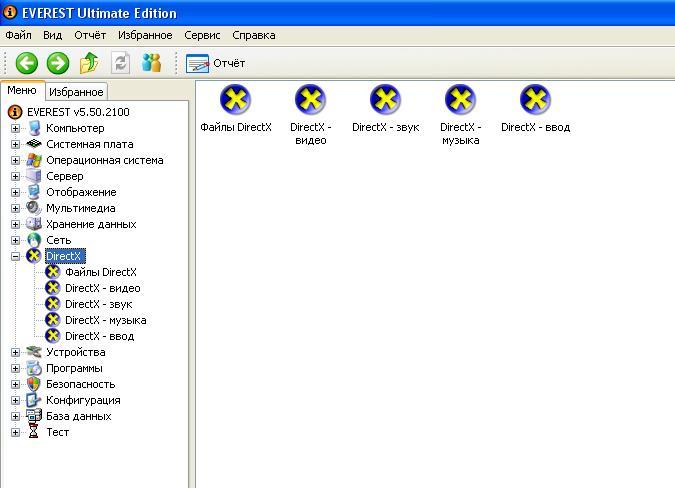Expand the Компьютер tree node
The width and height of the screenshot is (675, 488).
(15, 128)
